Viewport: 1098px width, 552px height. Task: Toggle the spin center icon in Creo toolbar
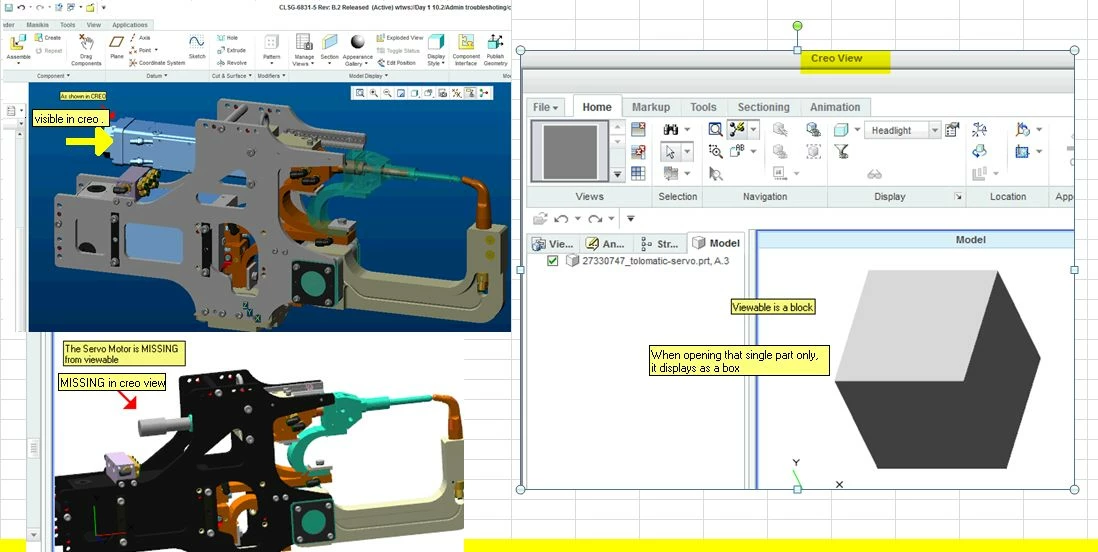click(x=484, y=92)
